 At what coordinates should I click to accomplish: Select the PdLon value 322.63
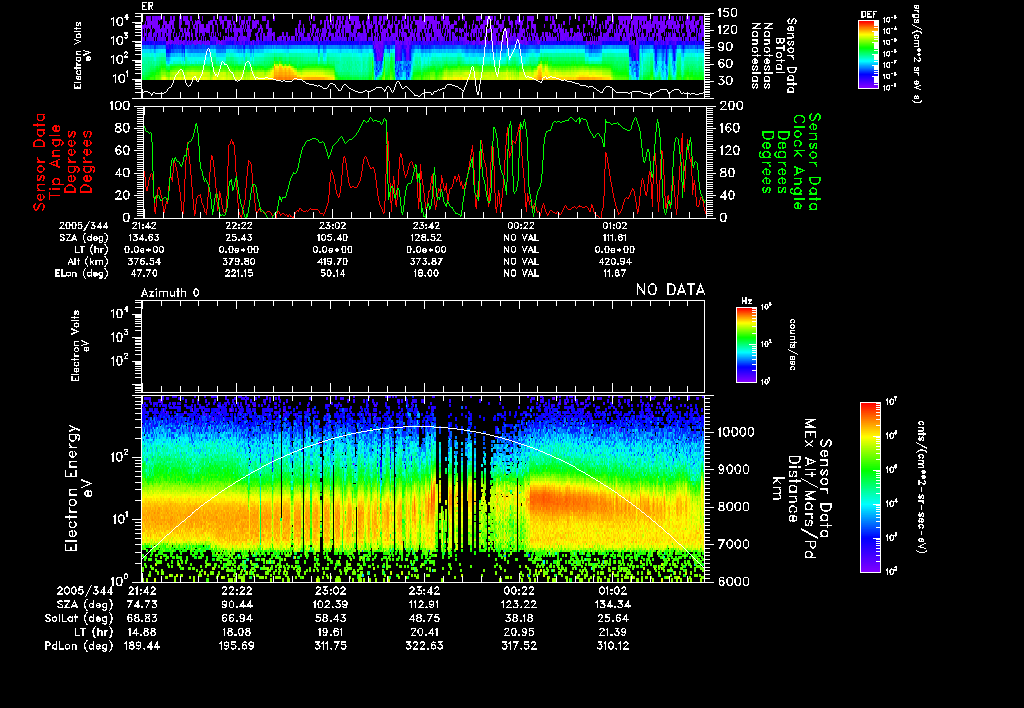pyautogui.click(x=424, y=646)
